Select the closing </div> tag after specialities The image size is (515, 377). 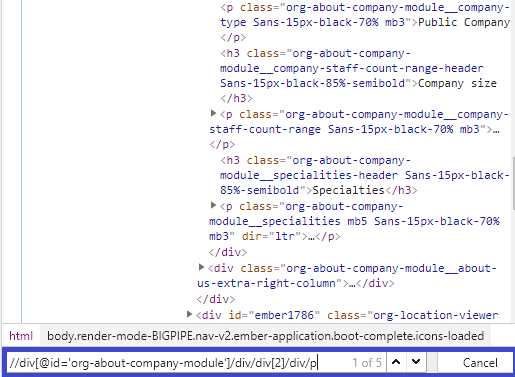pyautogui.click(x=228, y=252)
